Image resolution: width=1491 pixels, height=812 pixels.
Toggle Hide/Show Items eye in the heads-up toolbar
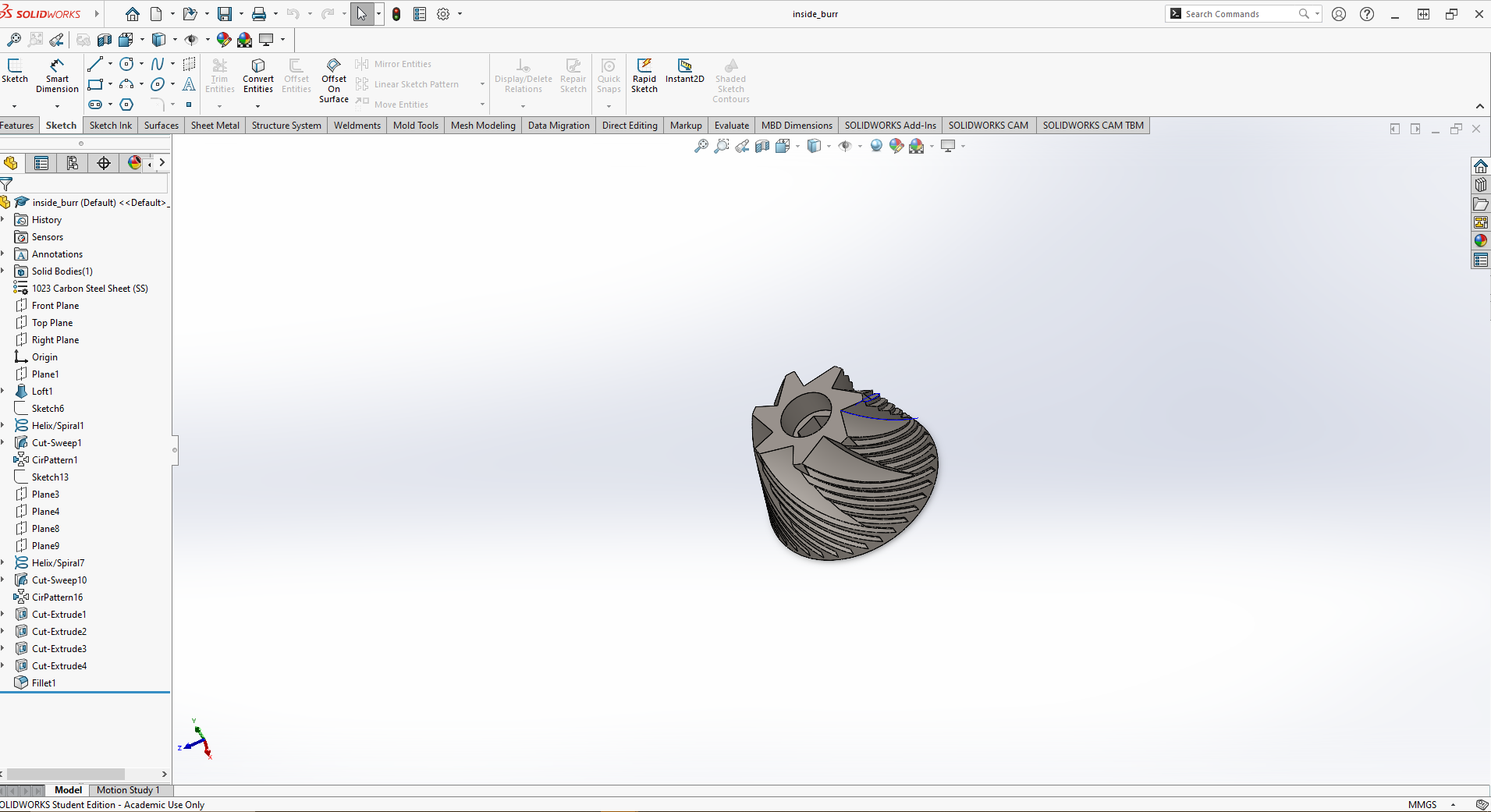click(844, 146)
